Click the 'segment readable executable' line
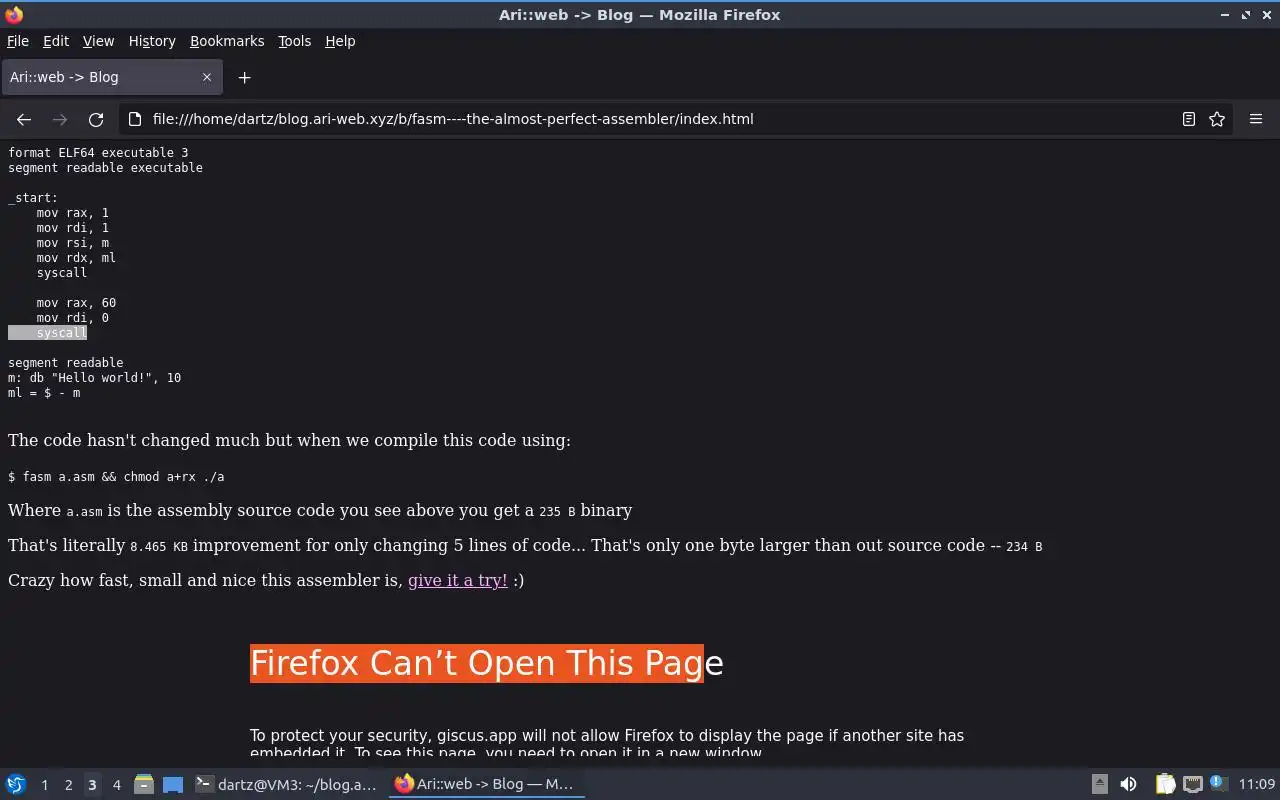The height and width of the screenshot is (800, 1280). tap(105, 168)
